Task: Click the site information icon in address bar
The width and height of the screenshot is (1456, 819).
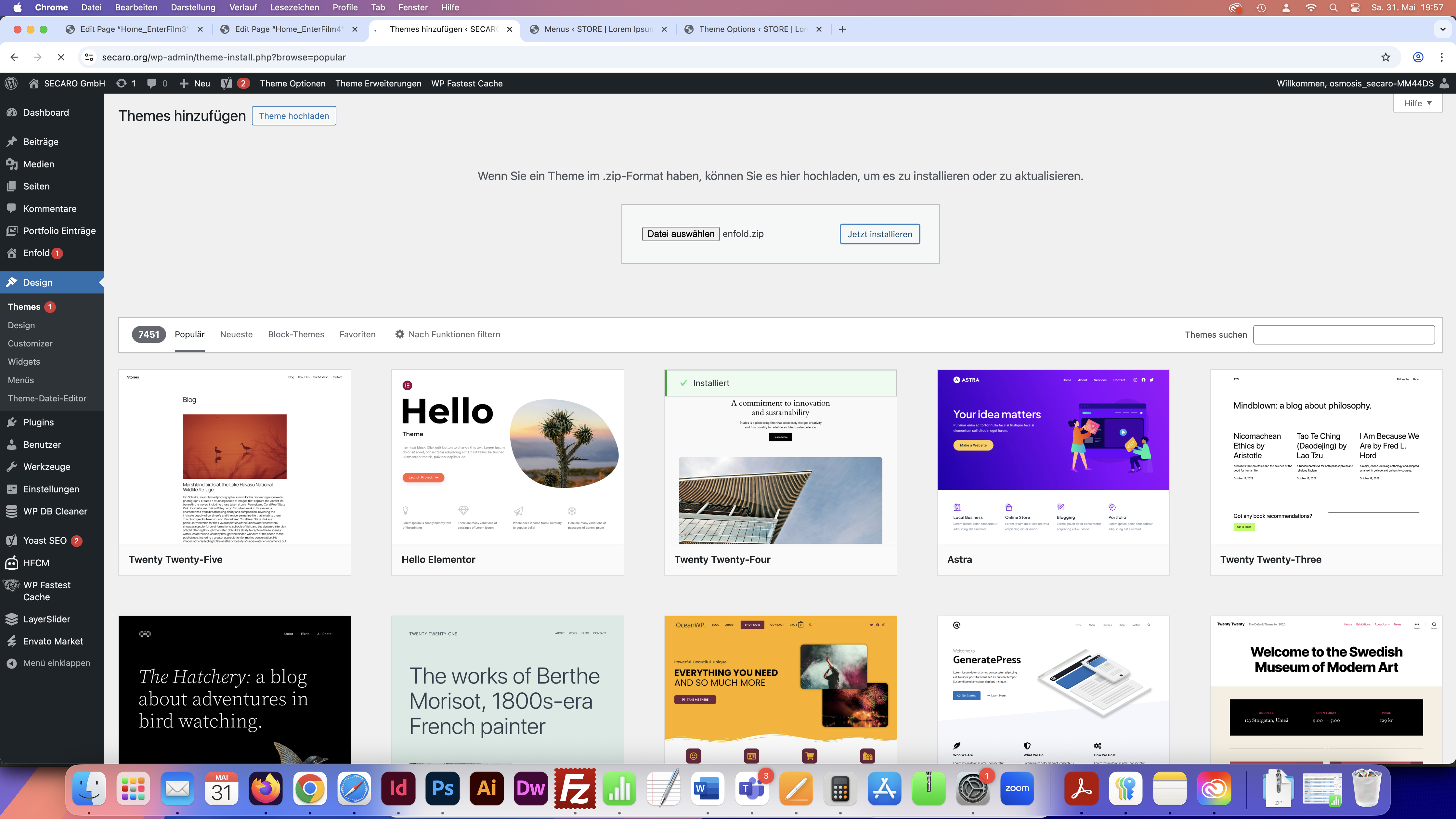Action: click(89, 57)
